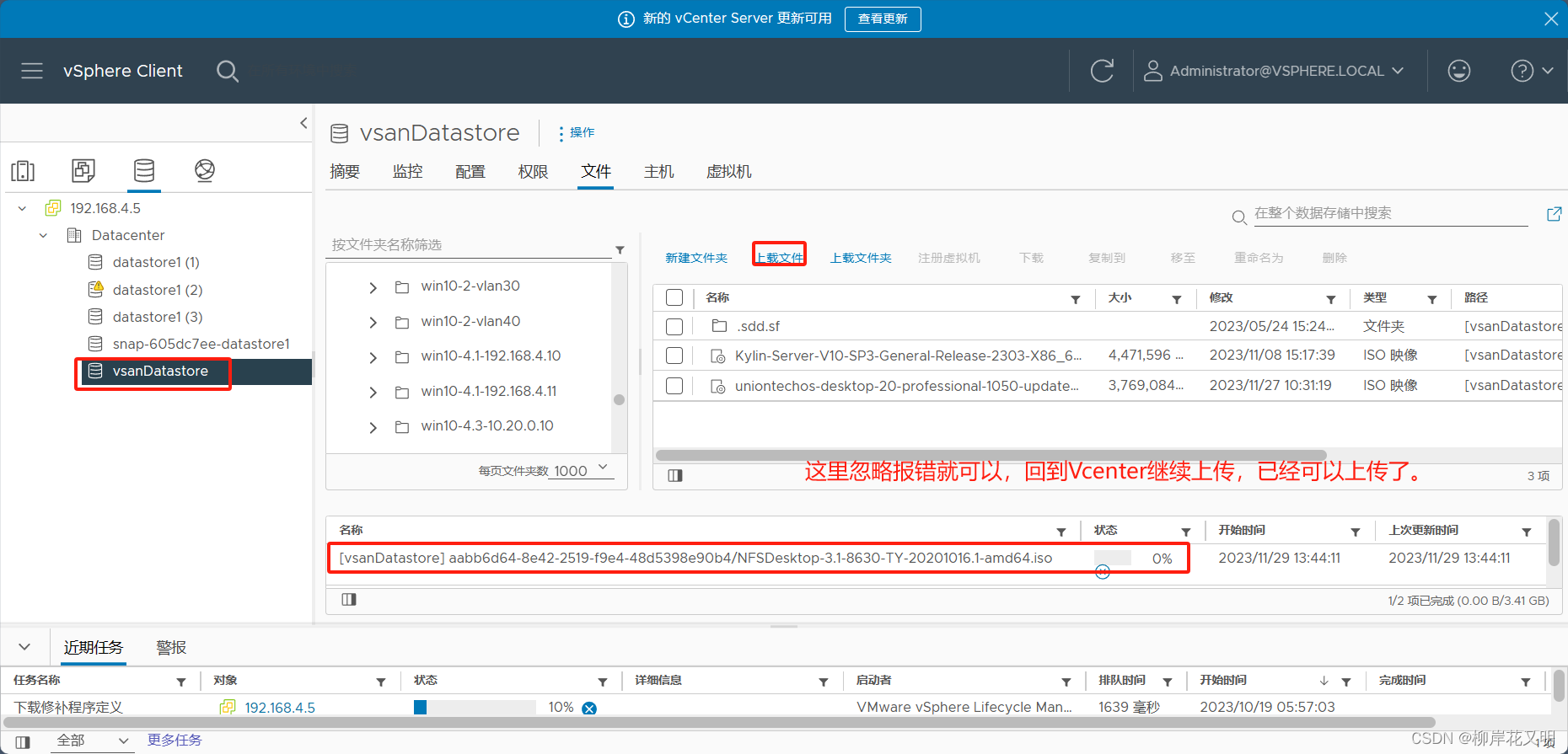
Task: Switch to Hosts and Clusters inventory view
Action: point(23,171)
